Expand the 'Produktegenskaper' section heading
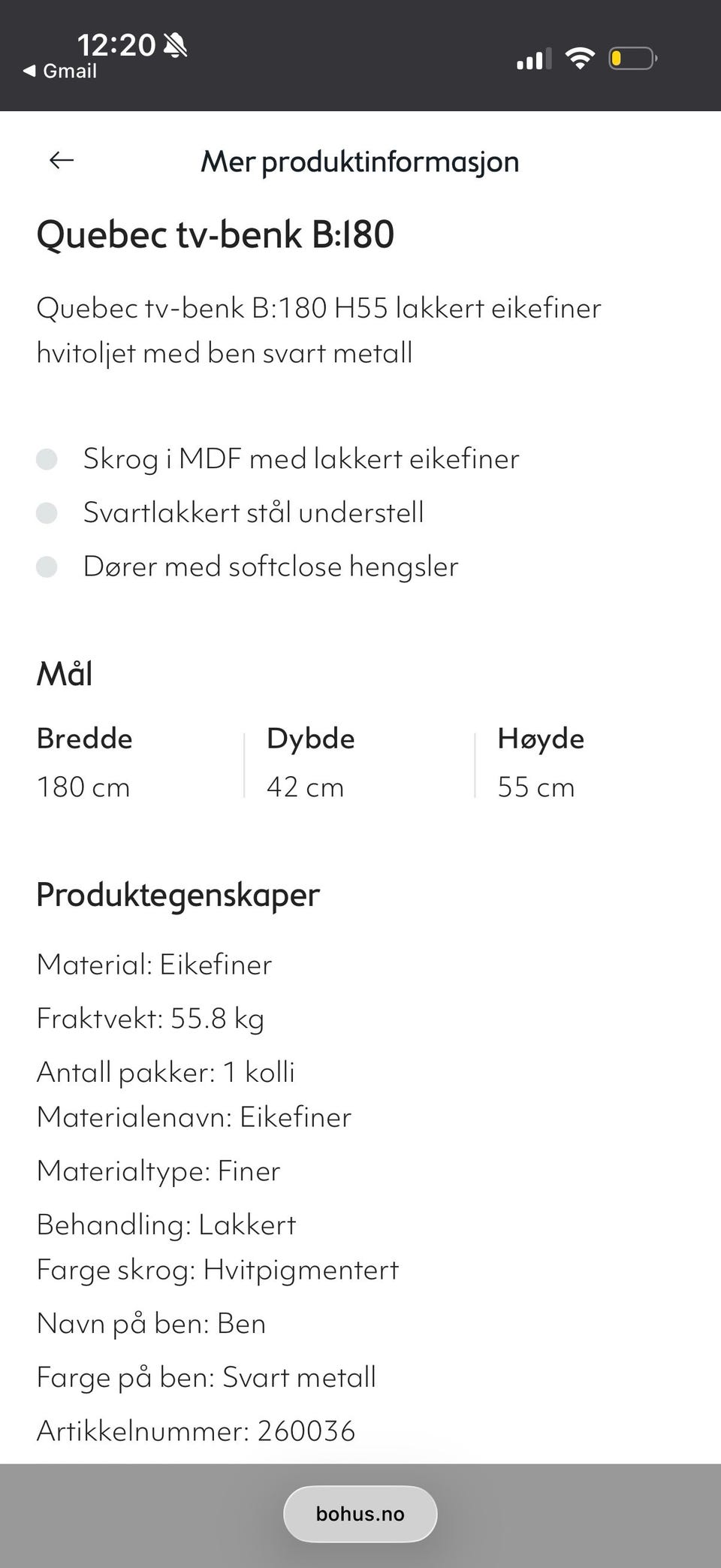 177,895
